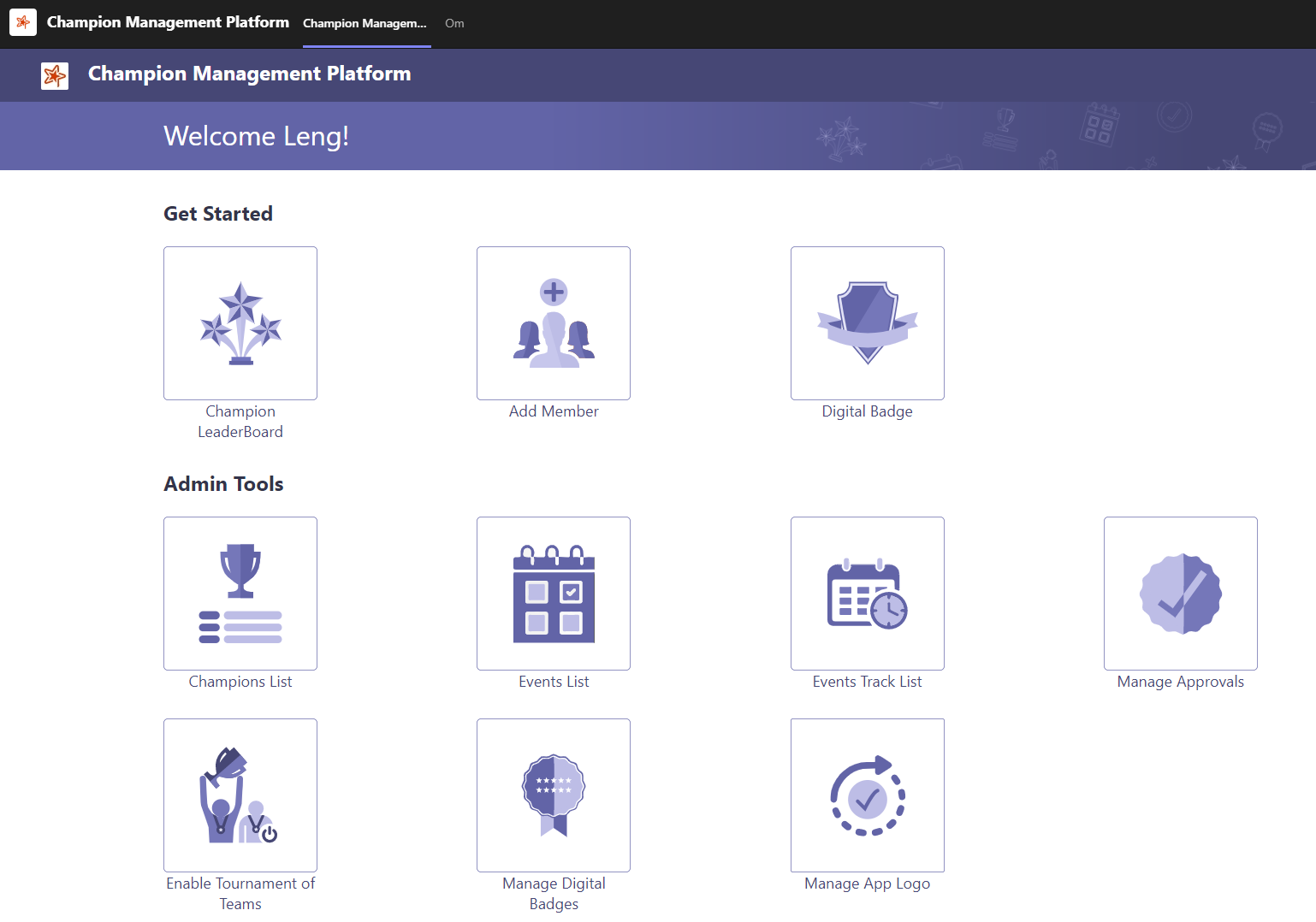Select the Manage App Logo refresh icon
The width and height of the screenshot is (1316, 922).
click(867, 795)
